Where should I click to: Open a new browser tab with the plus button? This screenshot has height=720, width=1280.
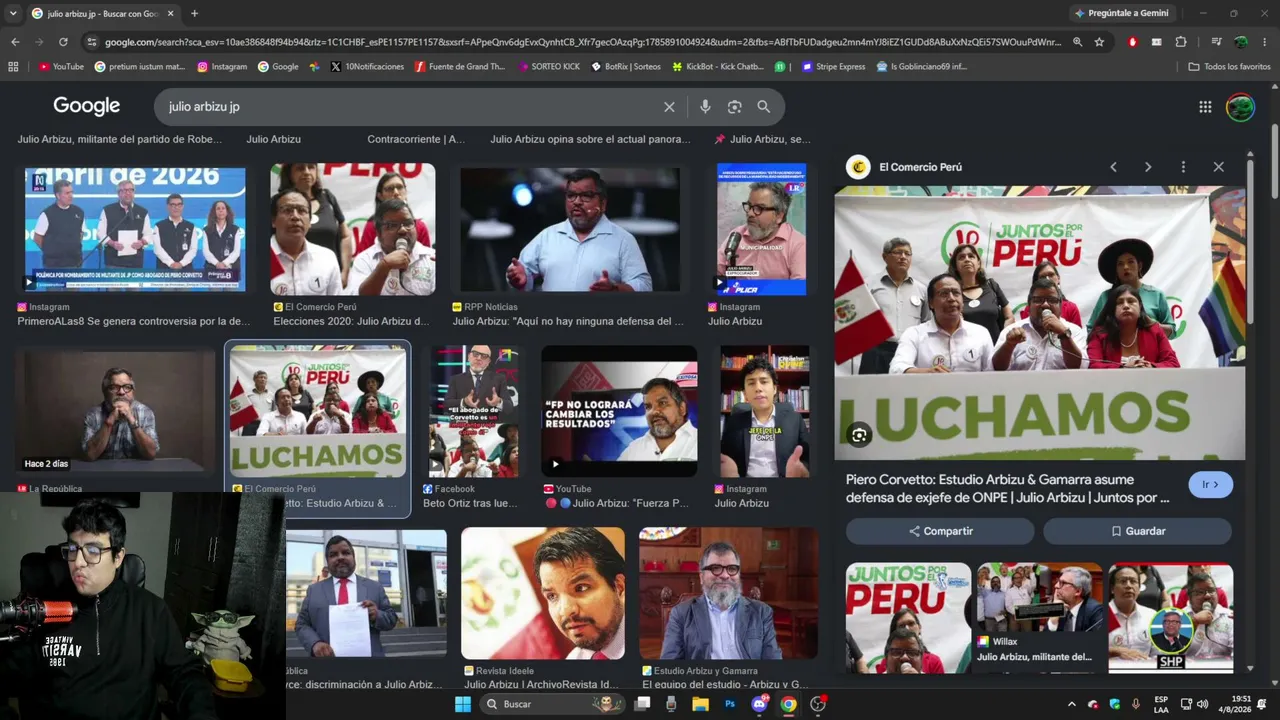[x=194, y=13]
